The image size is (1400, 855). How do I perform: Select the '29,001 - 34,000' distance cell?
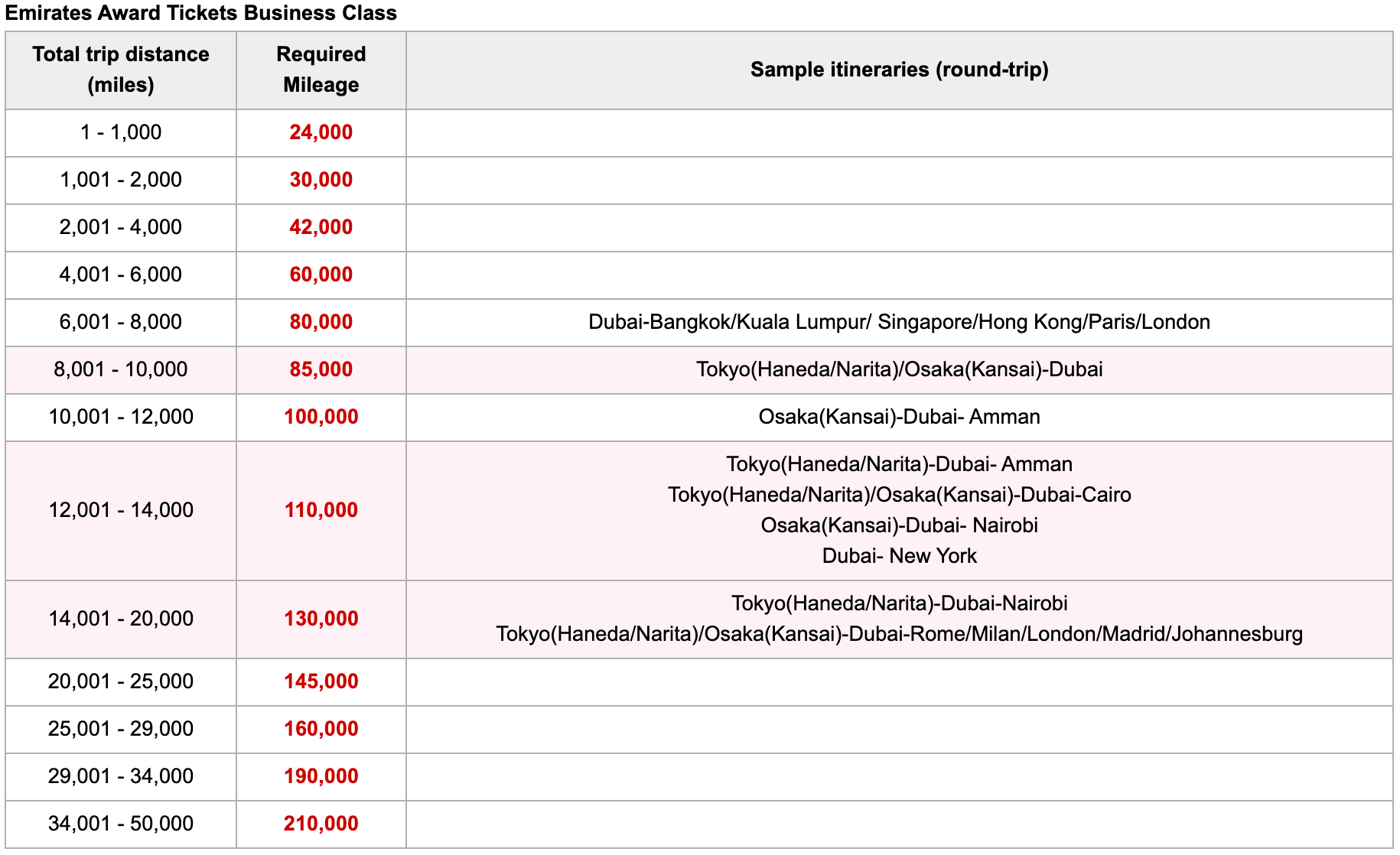(x=121, y=776)
